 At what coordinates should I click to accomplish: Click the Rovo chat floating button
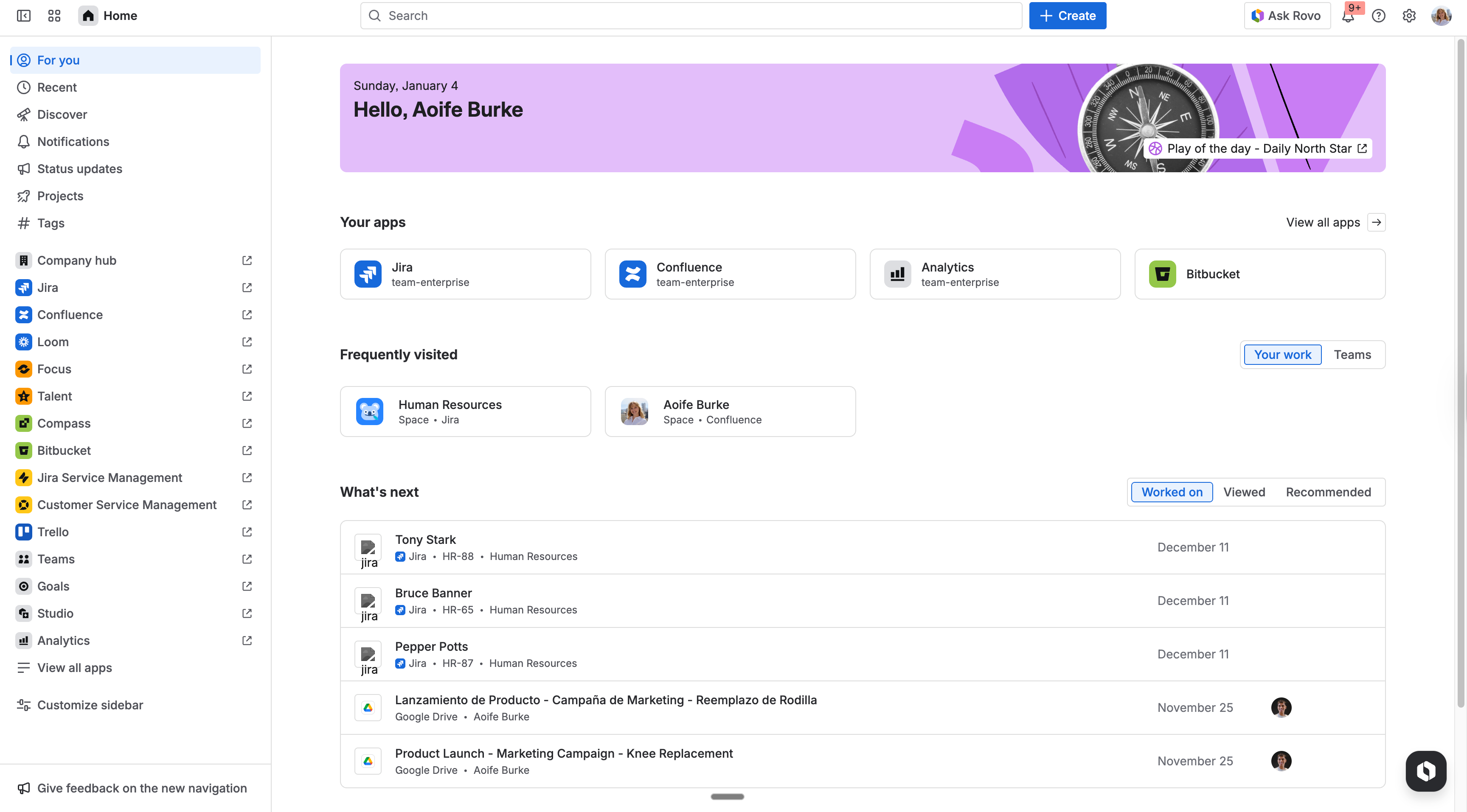(1425, 770)
